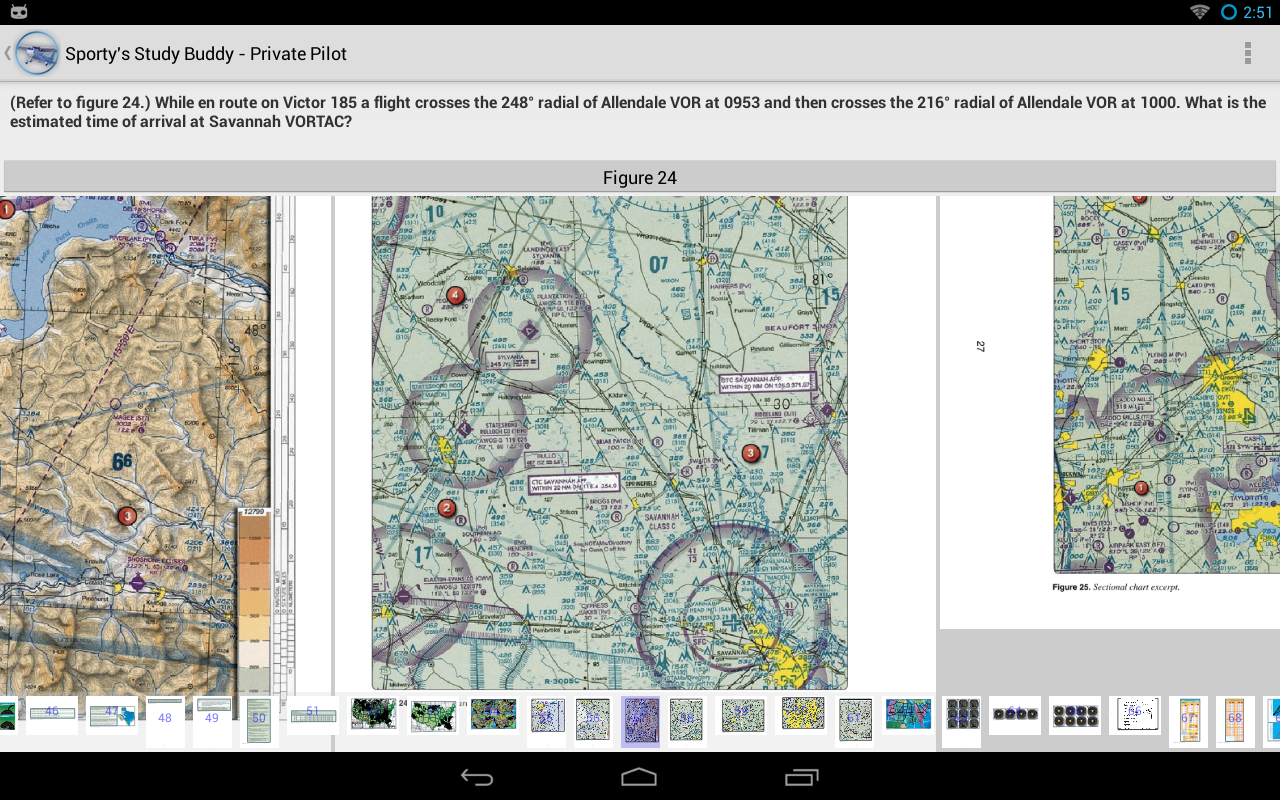Tap the Sporty's airplane app icon

pyautogui.click(x=37, y=53)
